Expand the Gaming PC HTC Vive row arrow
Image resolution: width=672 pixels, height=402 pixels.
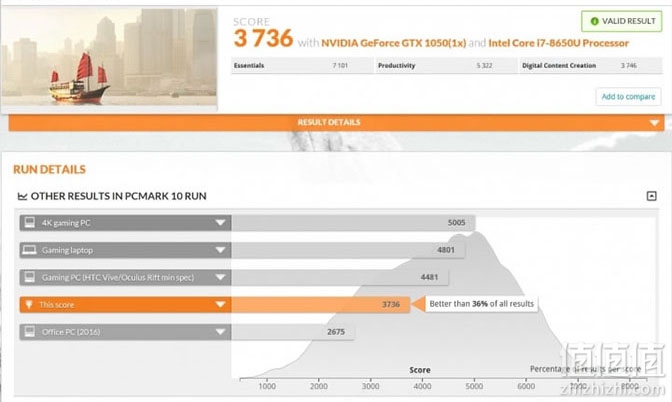(220, 278)
